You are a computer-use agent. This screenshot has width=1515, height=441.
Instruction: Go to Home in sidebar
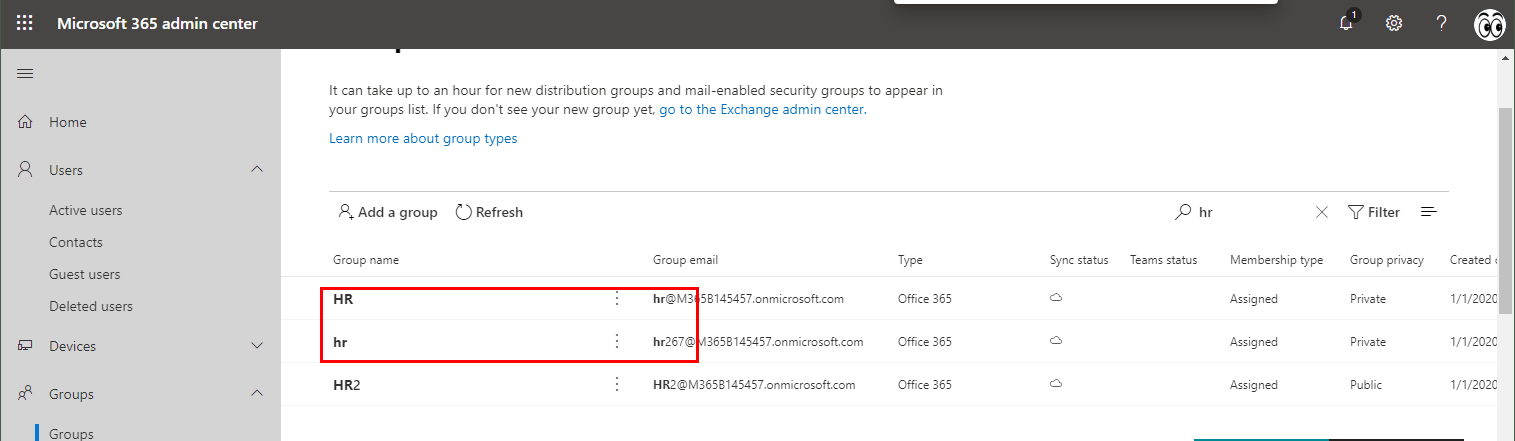pos(67,122)
